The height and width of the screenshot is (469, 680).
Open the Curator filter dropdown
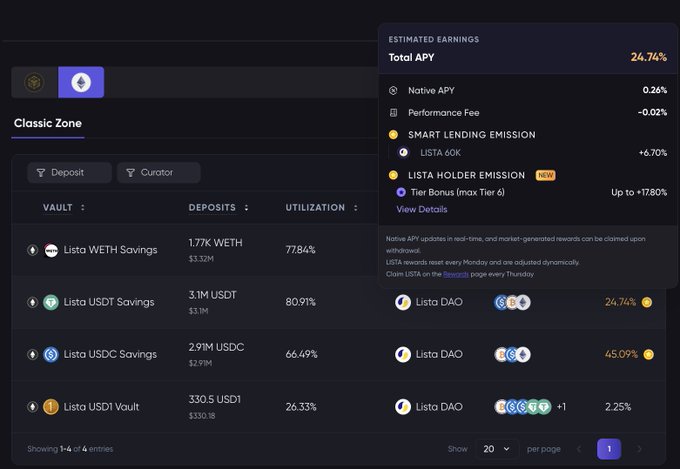159,173
